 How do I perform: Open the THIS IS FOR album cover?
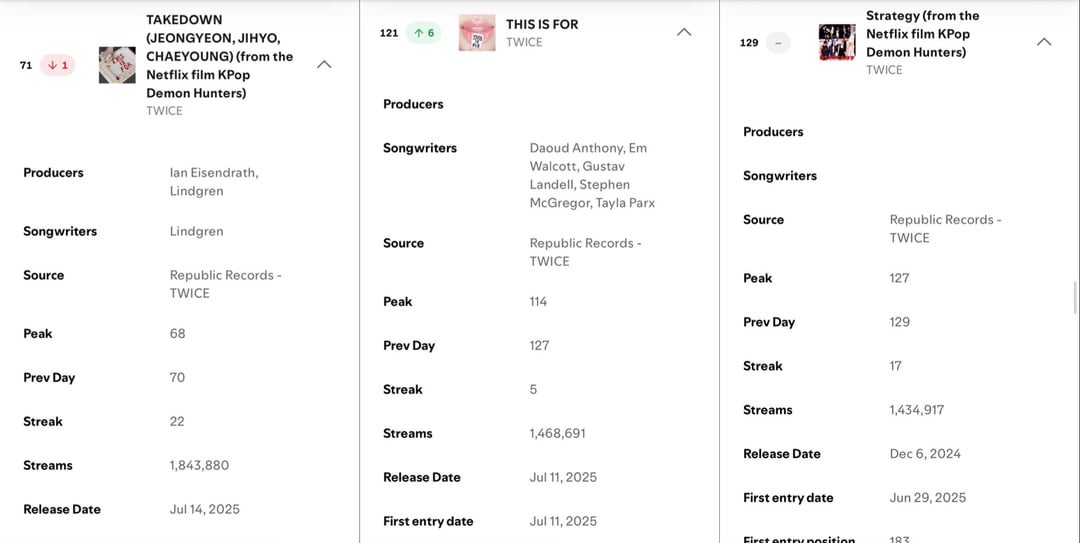[477, 33]
